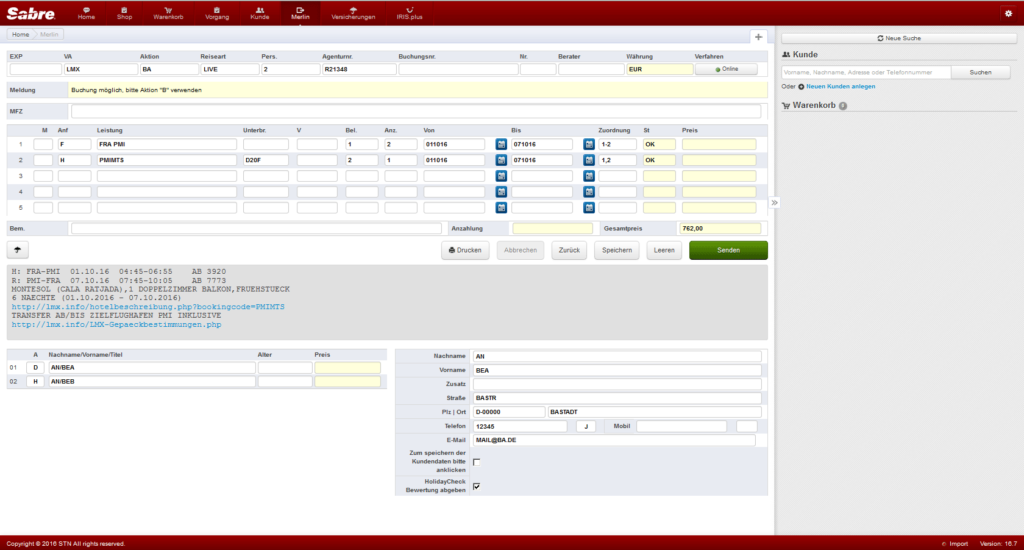The image size is (1024, 550).
Task: Open calendar icon for row 5 Von
Action: (x=501, y=208)
